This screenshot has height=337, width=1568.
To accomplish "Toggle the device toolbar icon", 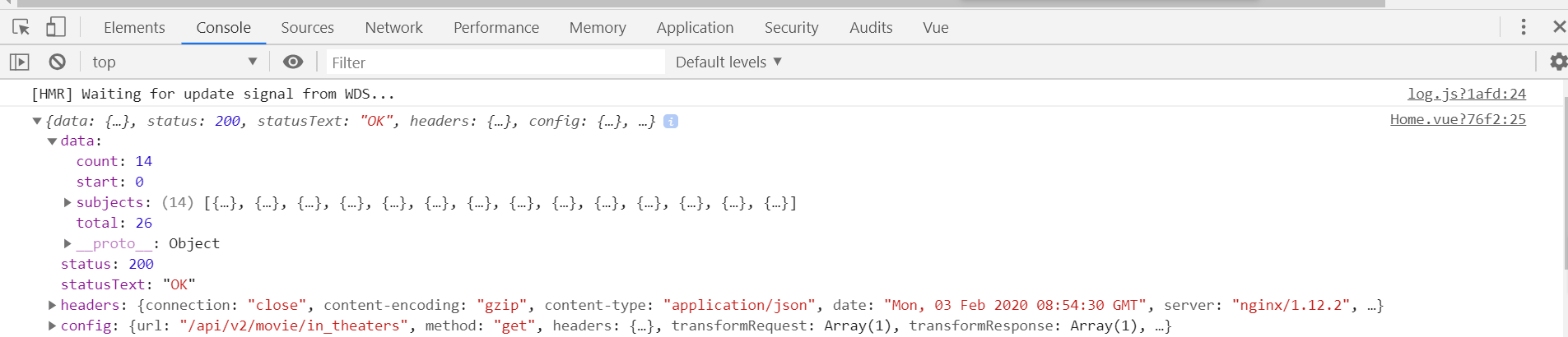I will 55,27.
